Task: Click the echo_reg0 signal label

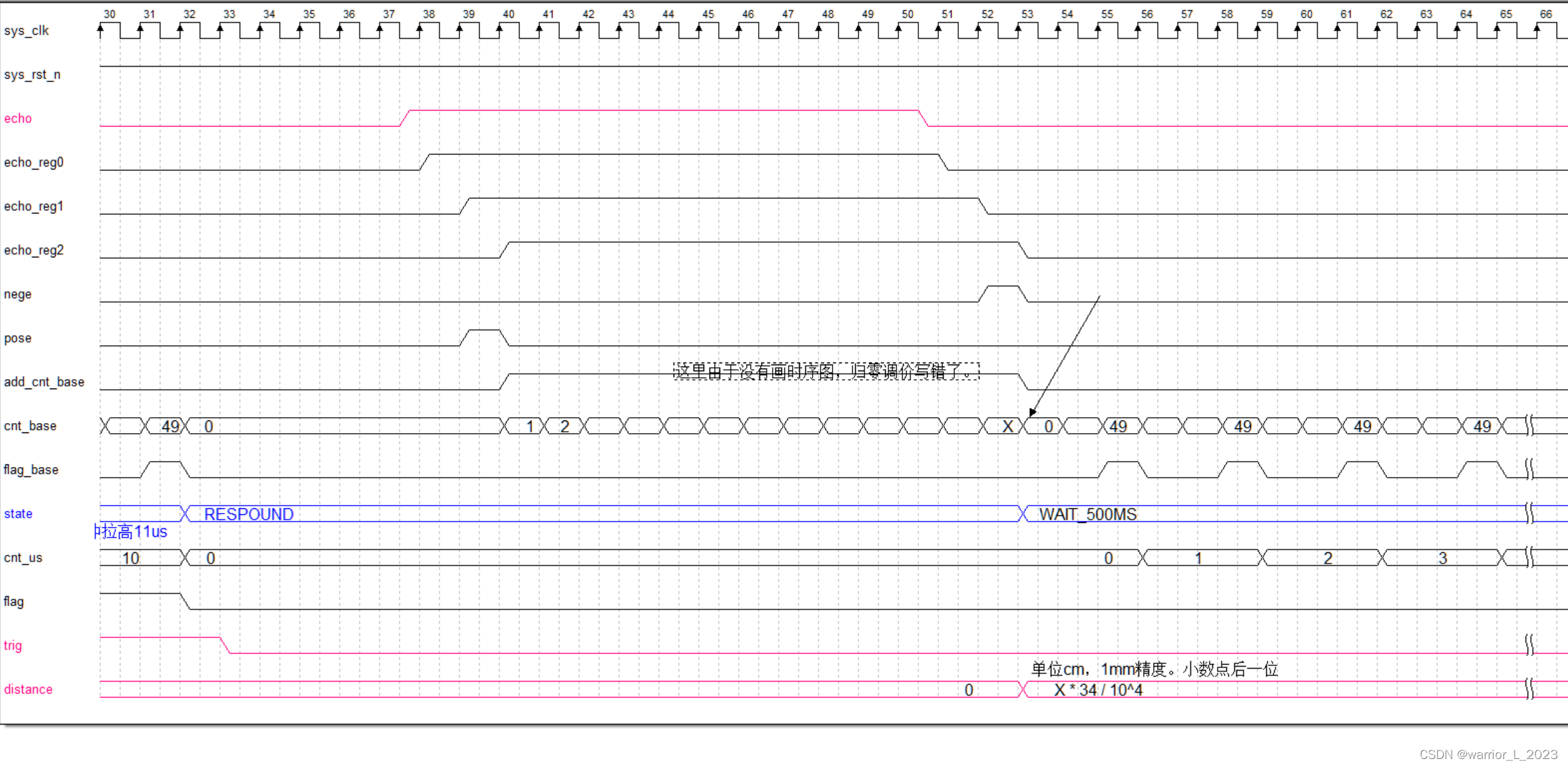Action: click(x=34, y=162)
